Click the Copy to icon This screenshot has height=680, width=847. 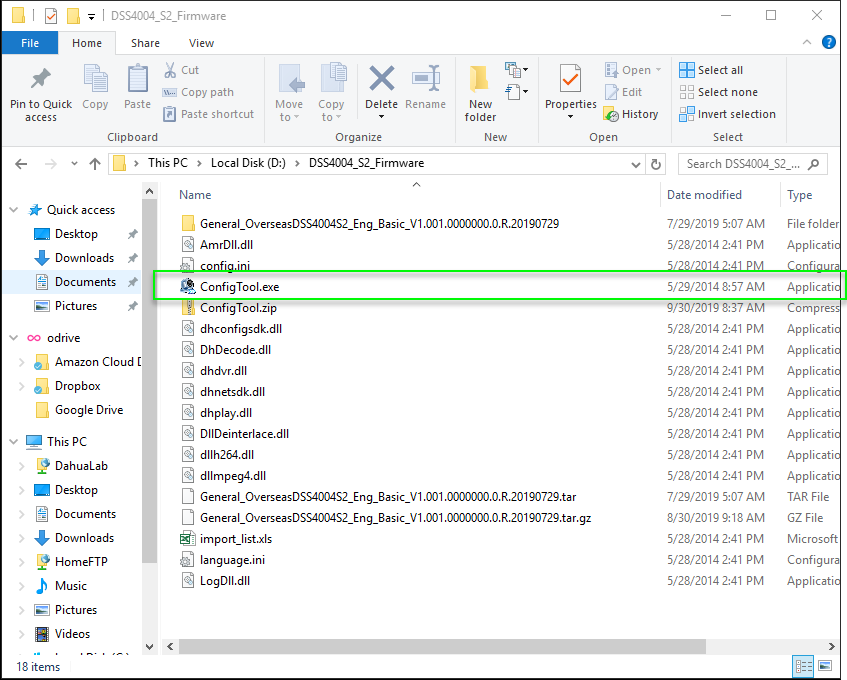[x=333, y=79]
